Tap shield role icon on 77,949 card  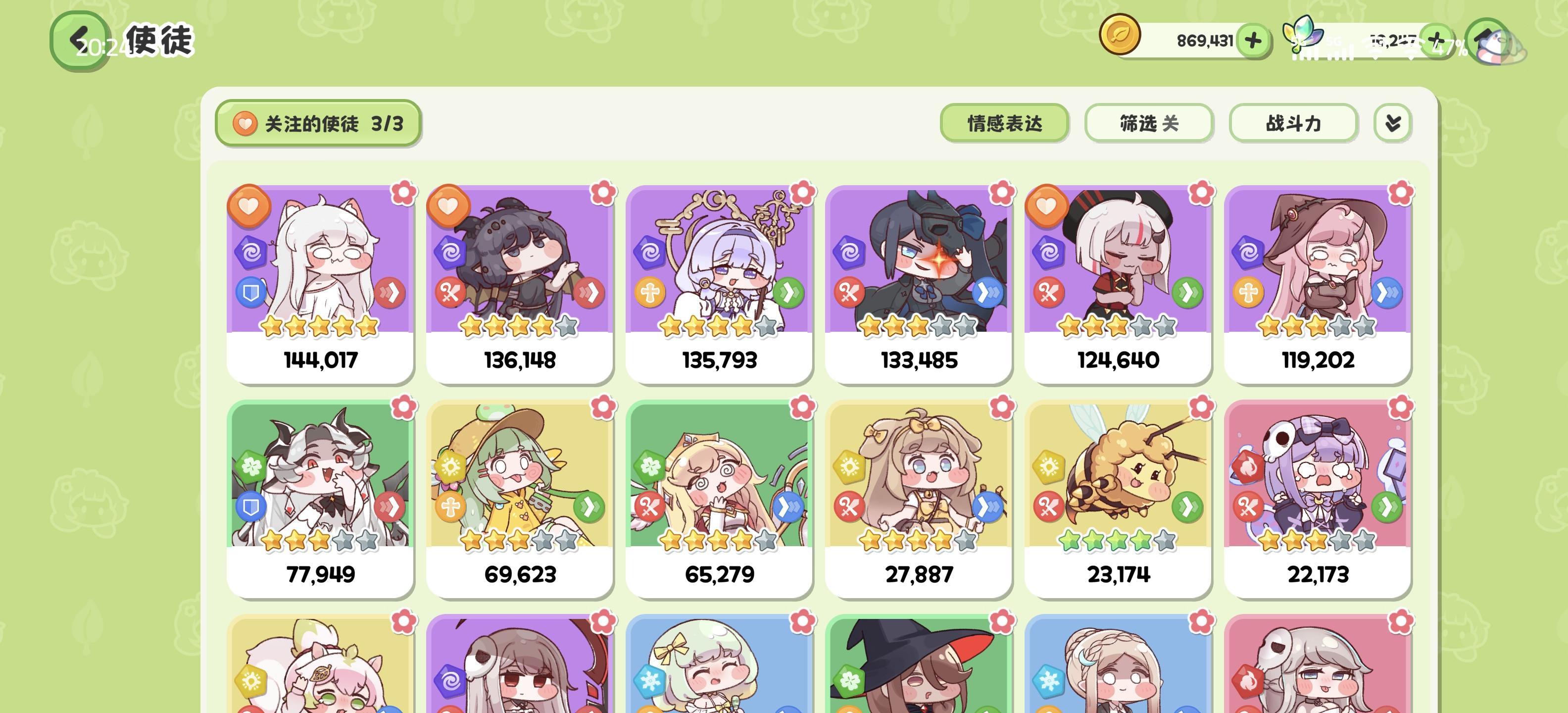point(251,507)
